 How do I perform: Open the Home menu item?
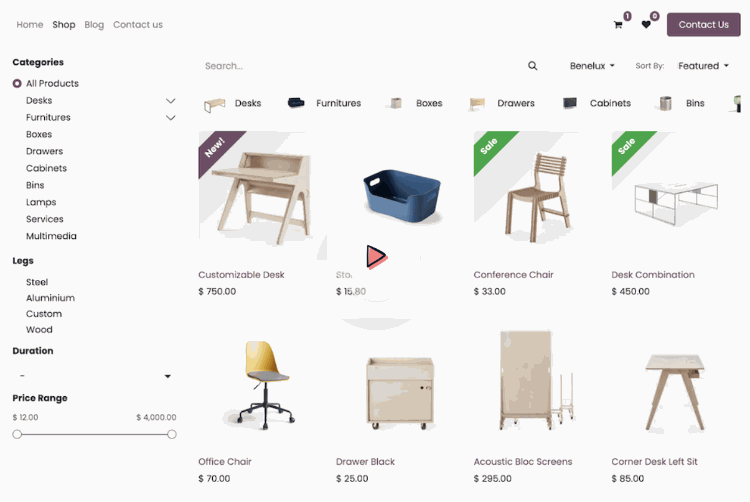30,25
